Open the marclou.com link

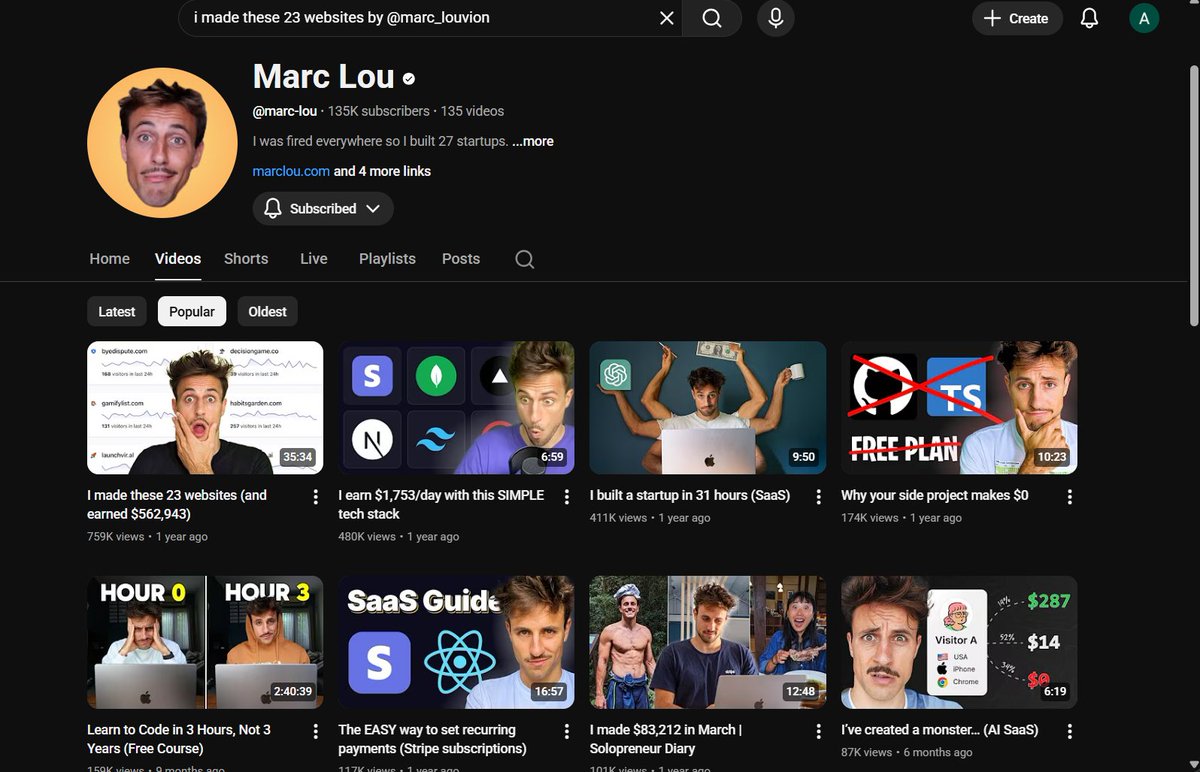290,171
